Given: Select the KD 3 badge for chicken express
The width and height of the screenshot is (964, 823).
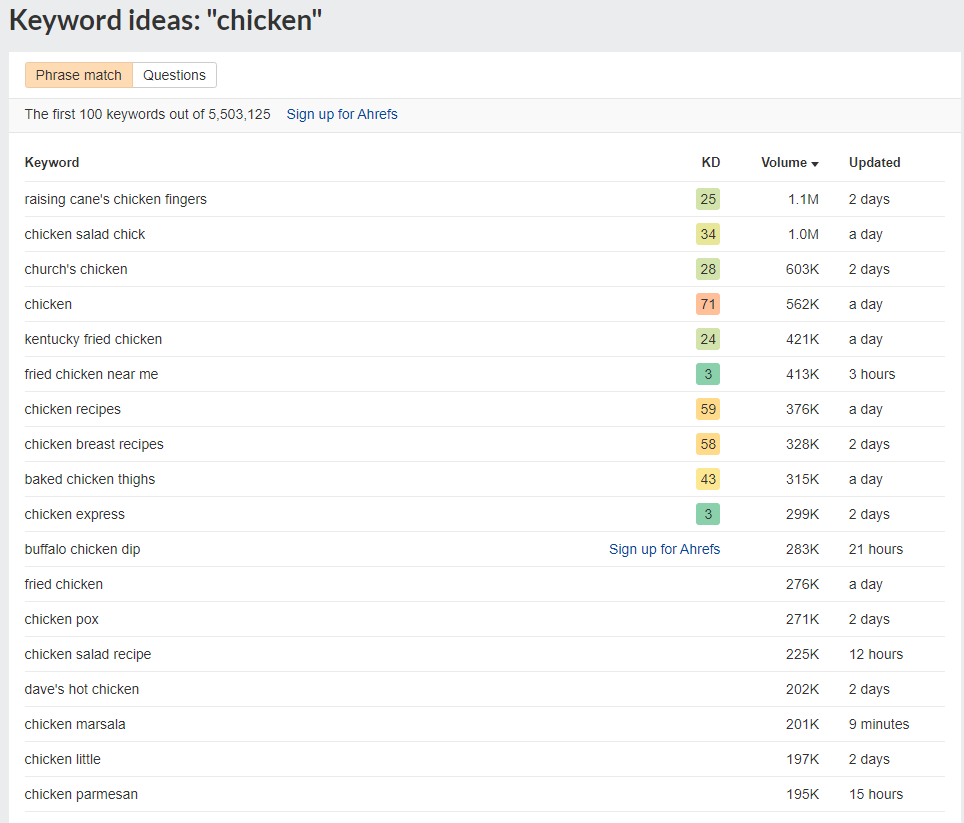Looking at the screenshot, I should (708, 514).
